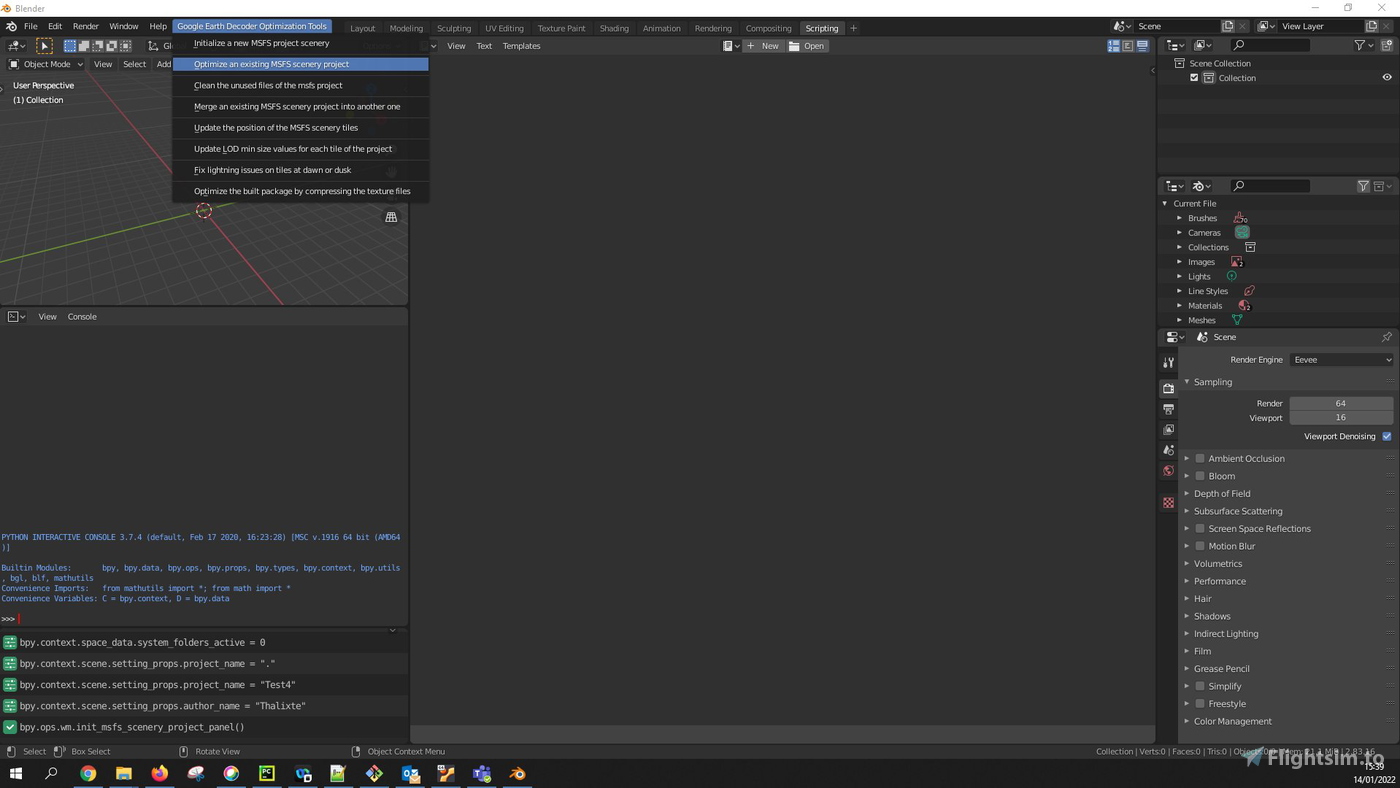Expand Materials in the Blender File list
The width and height of the screenshot is (1400, 788).
1180,305
